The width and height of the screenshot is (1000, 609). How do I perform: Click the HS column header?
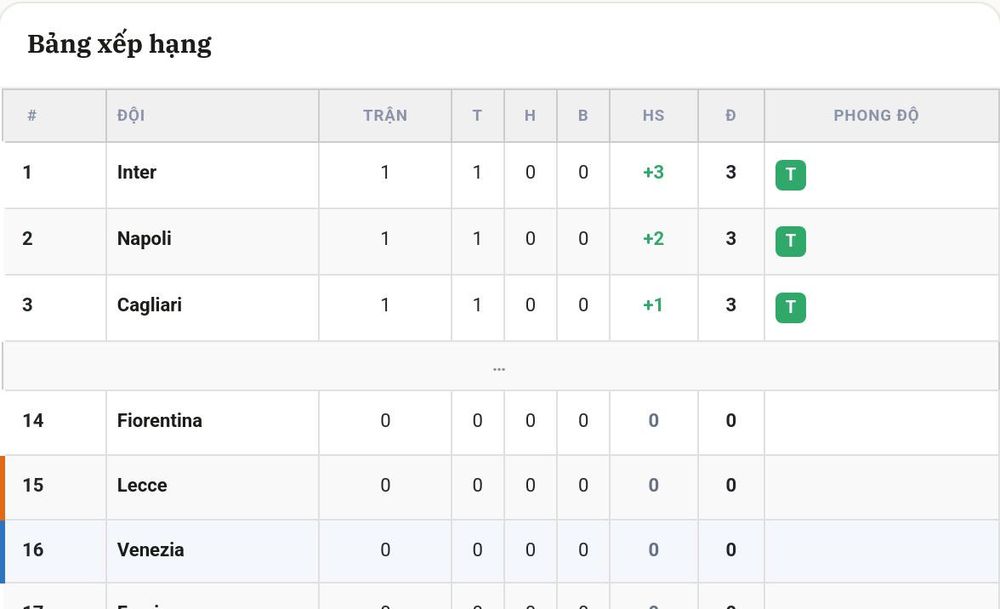point(654,115)
